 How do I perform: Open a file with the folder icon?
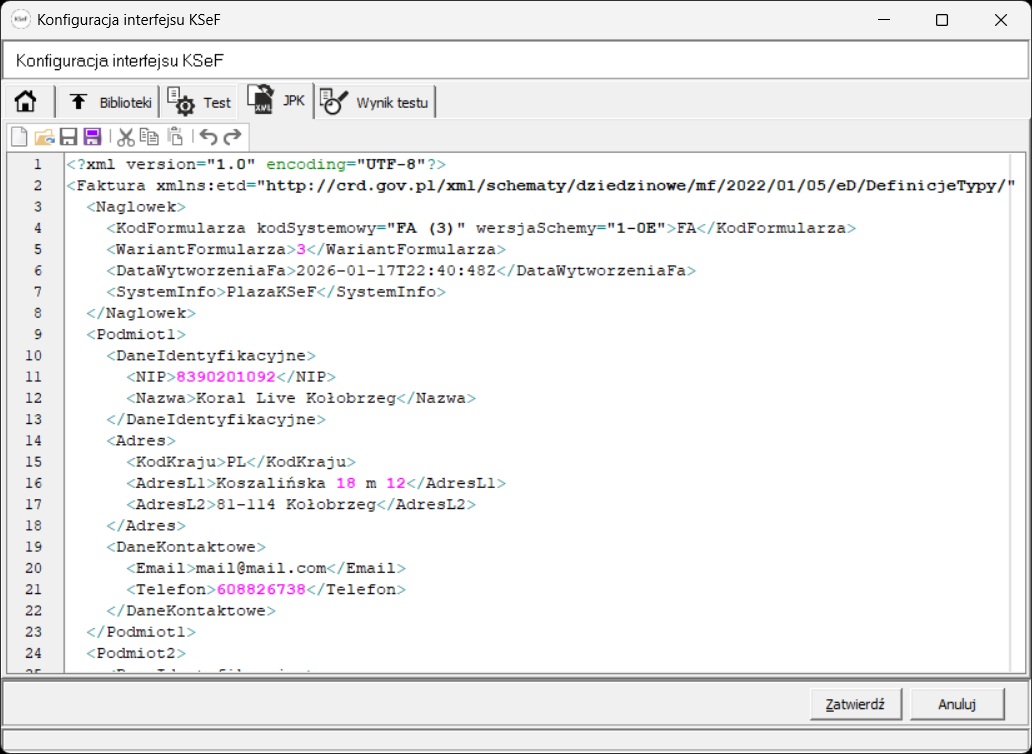click(44, 137)
